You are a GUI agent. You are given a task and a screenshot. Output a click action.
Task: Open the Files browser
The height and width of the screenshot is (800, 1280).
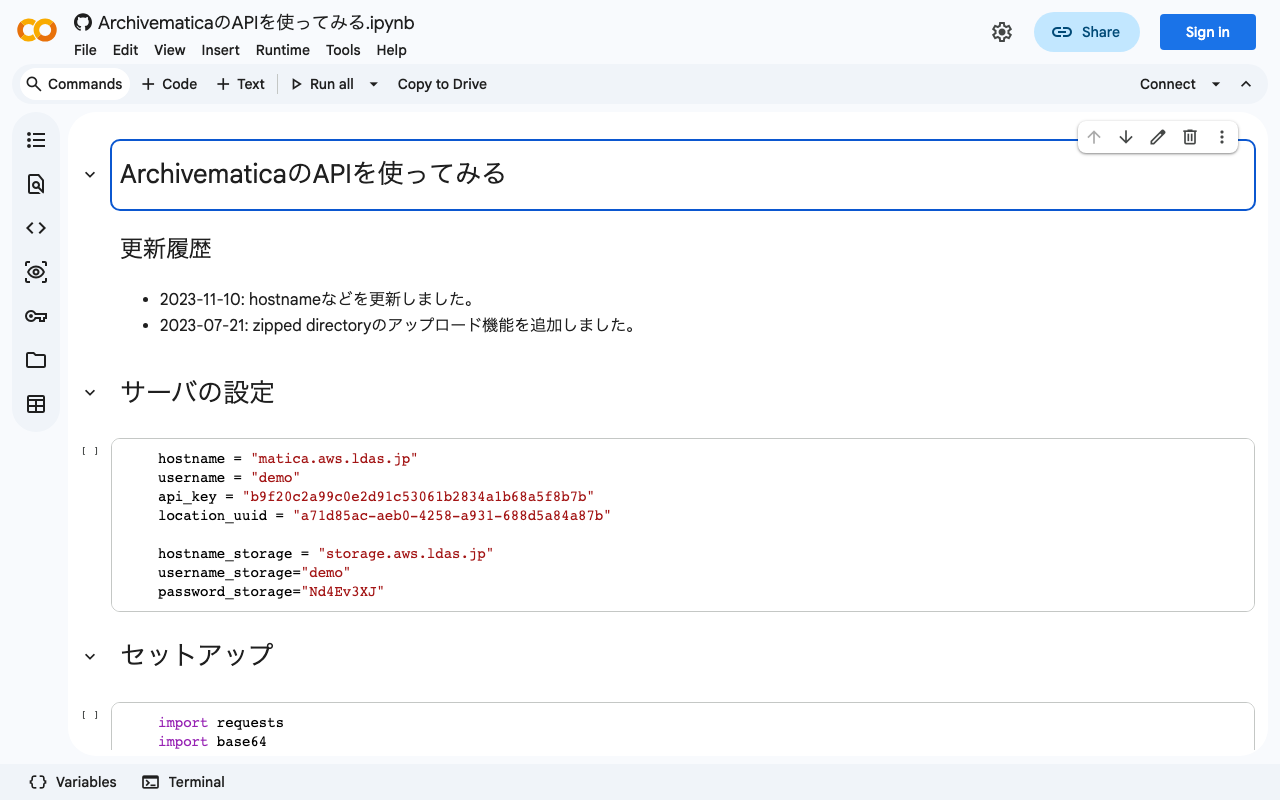tap(36, 360)
